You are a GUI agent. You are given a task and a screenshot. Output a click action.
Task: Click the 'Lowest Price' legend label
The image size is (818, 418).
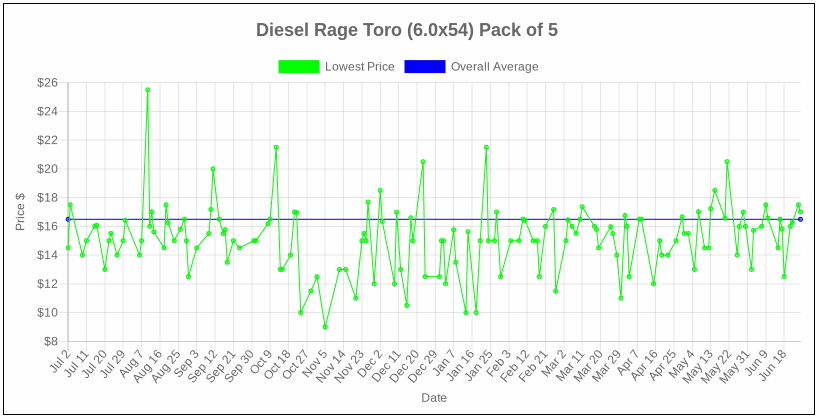tap(360, 67)
